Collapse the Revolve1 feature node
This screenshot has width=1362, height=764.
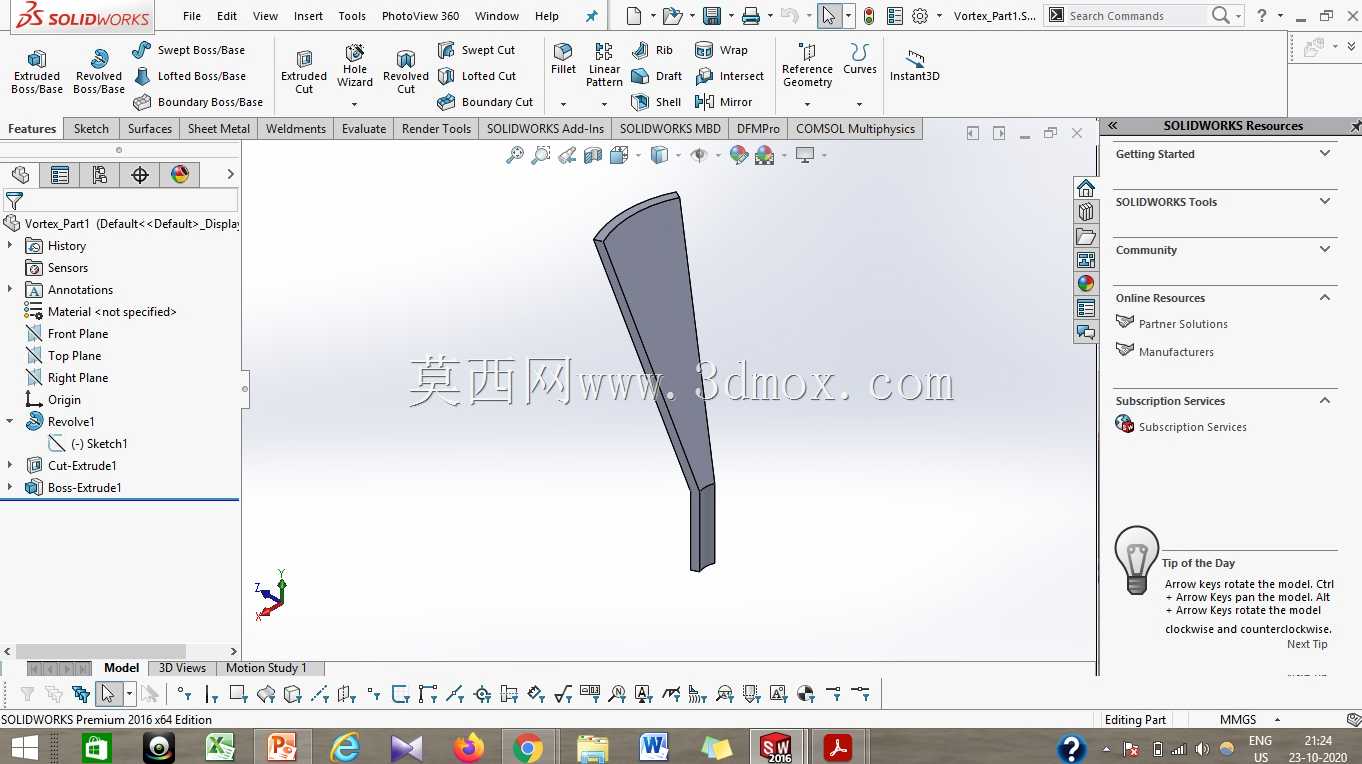[10, 422]
